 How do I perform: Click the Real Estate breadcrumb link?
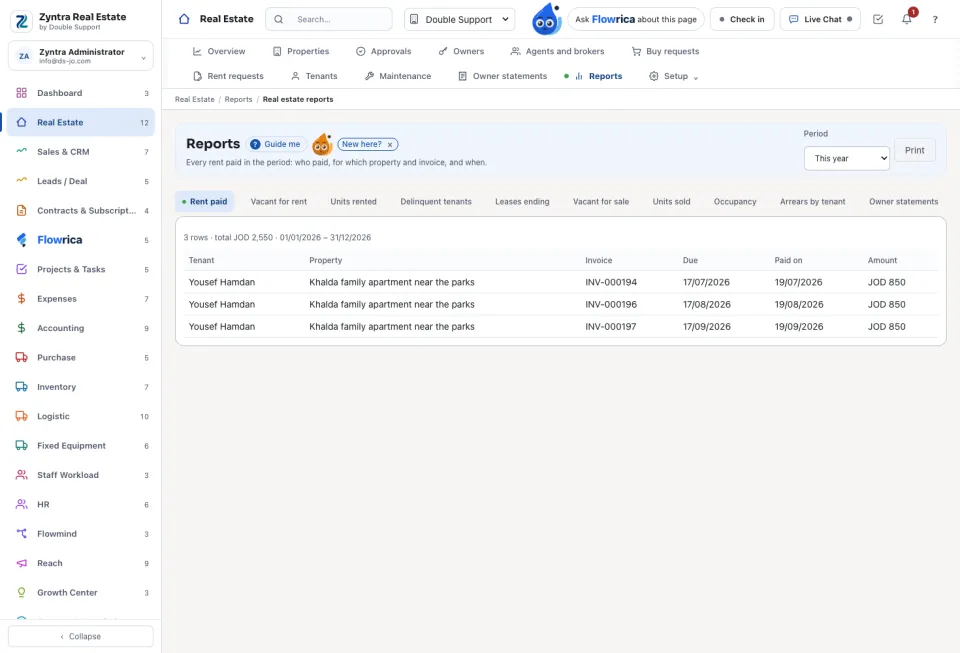195,100
